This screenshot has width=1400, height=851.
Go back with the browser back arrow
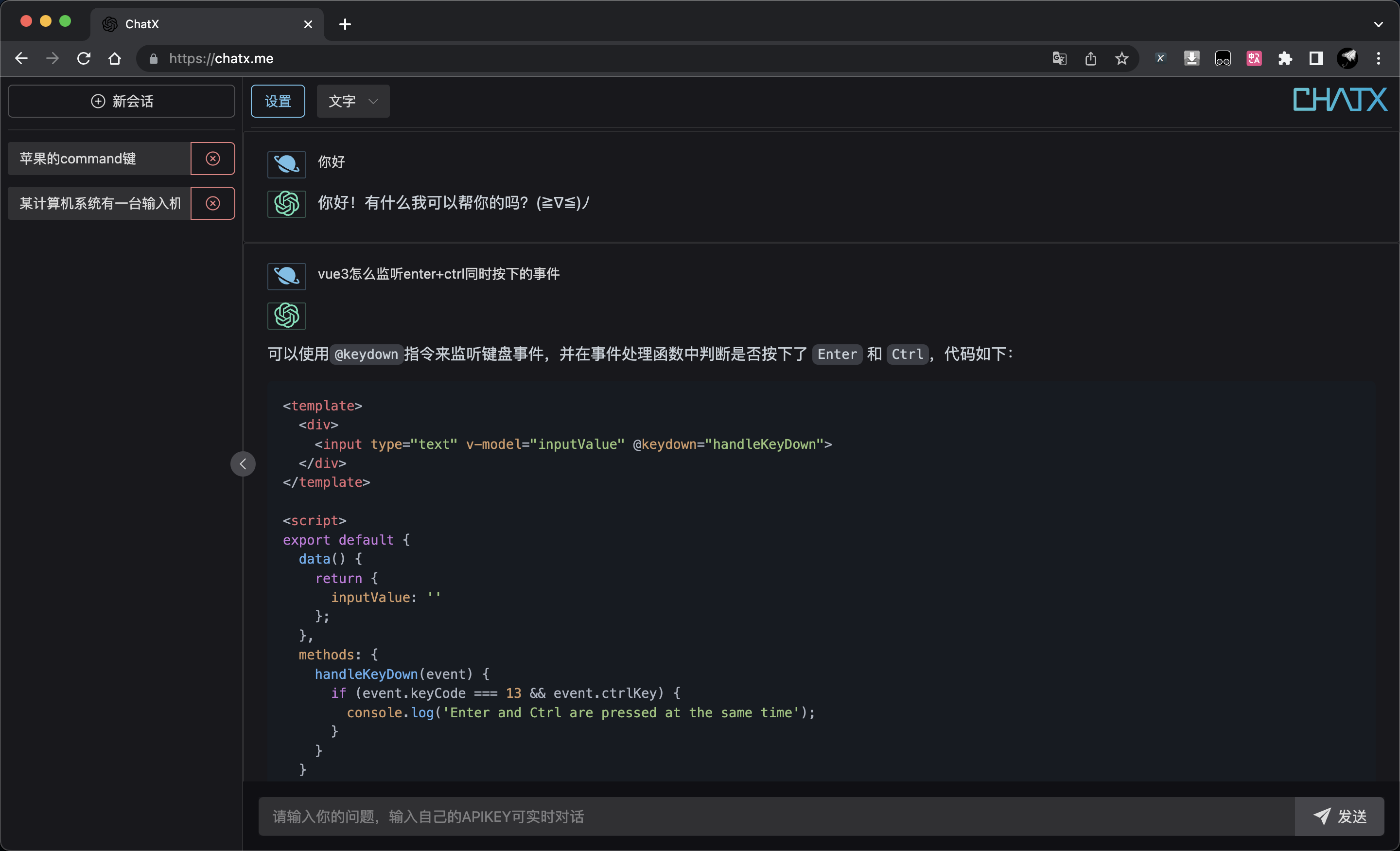(x=21, y=58)
